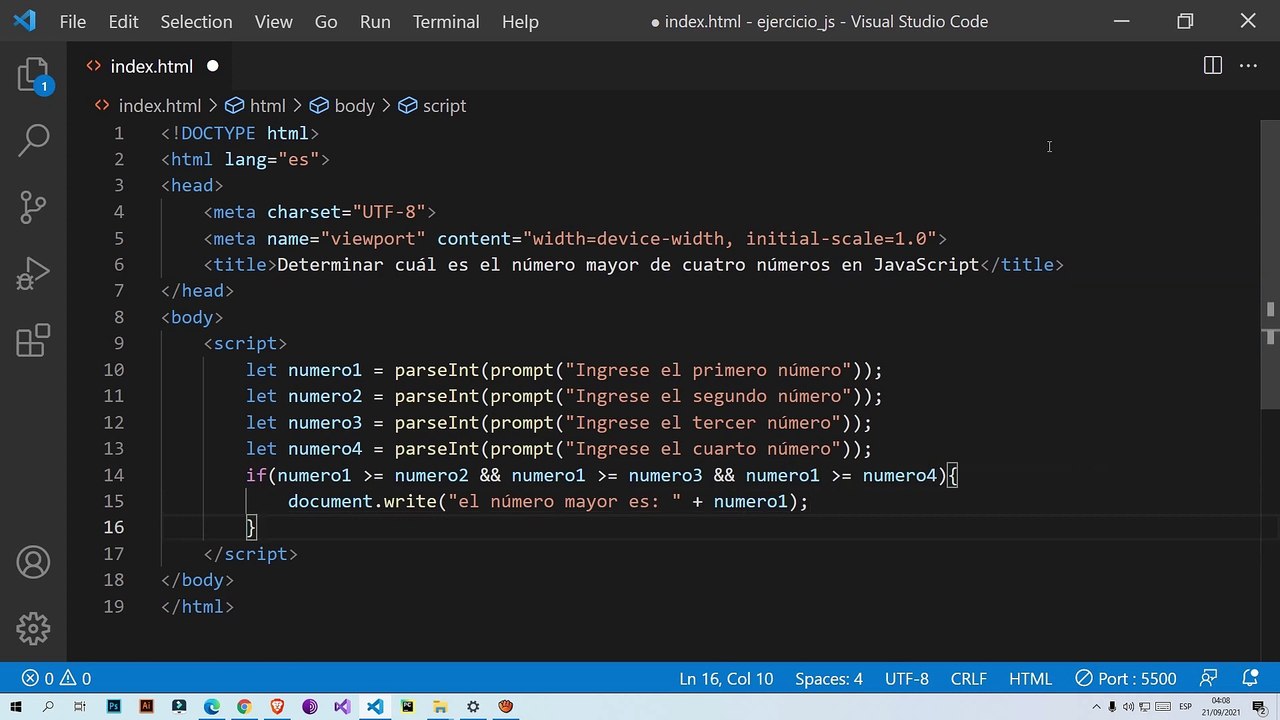Screen dimensions: 1280x720
Task: Open the Run and Debug view
Action: pos(33,273)
